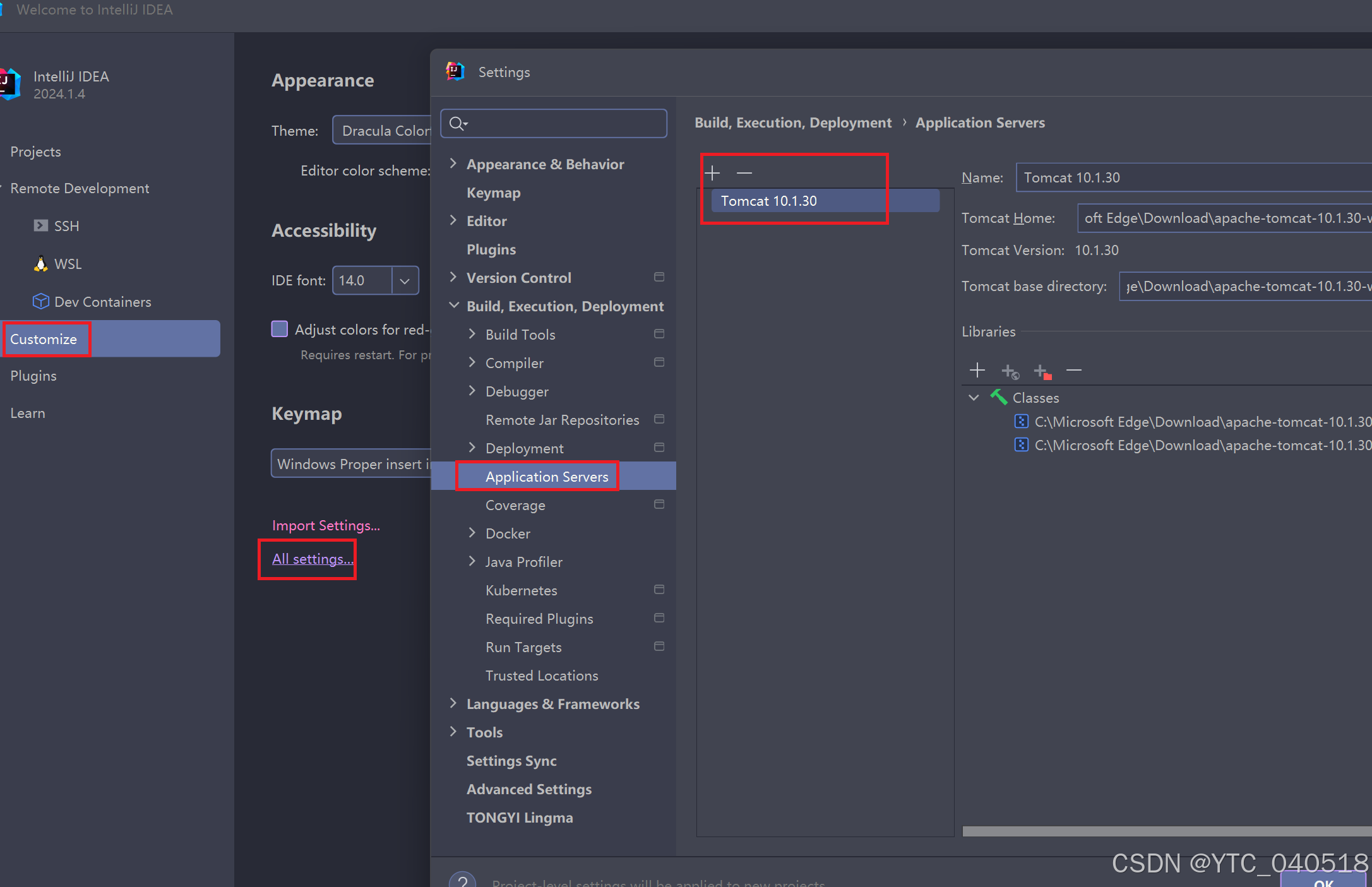Click the WSL penguin icon
This screenshot has height=887, width=1372.
(x=41, y=264)
